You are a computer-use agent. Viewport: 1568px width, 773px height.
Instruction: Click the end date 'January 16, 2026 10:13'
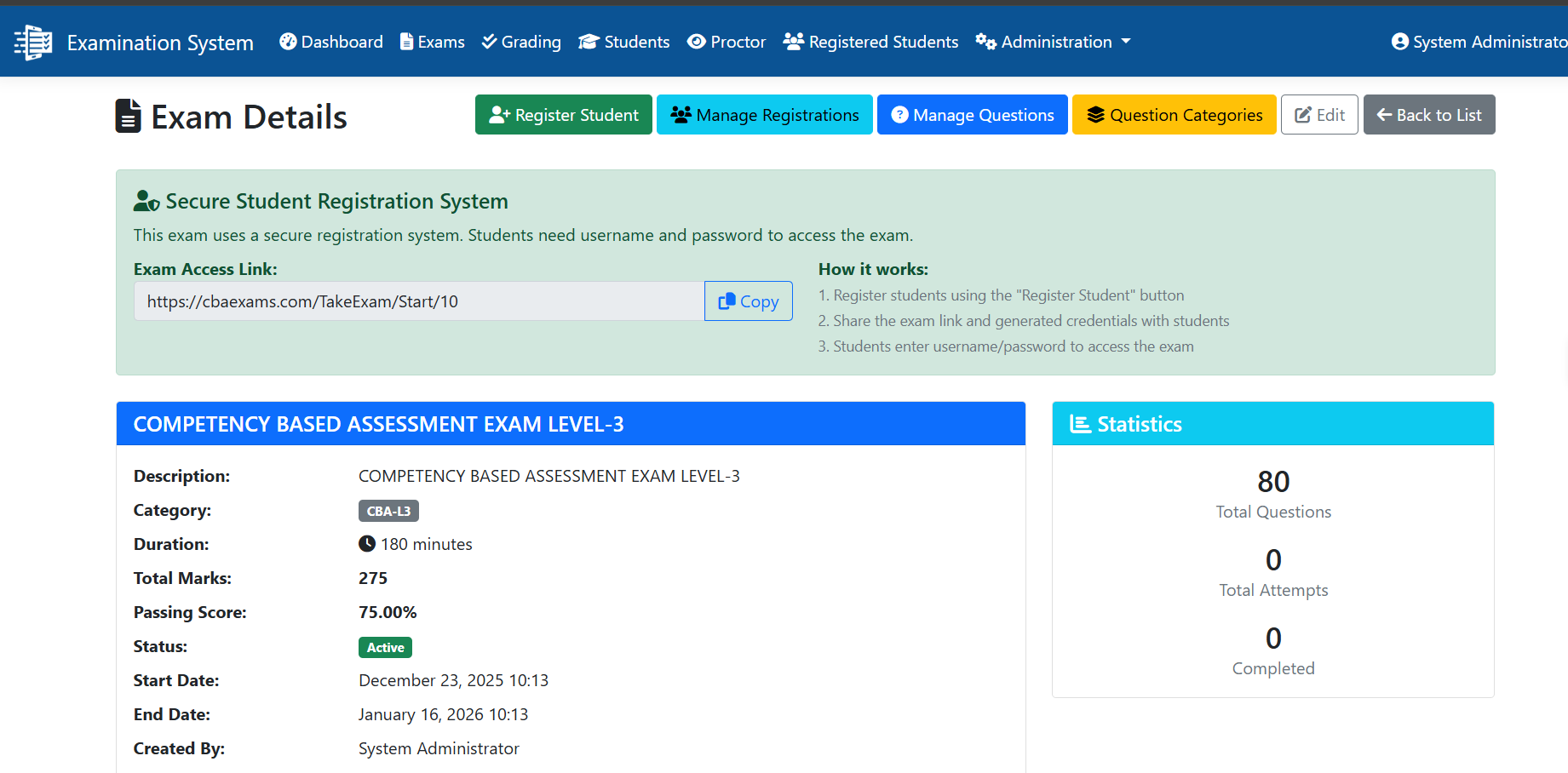pyautogui.click(x=444, y=714)
